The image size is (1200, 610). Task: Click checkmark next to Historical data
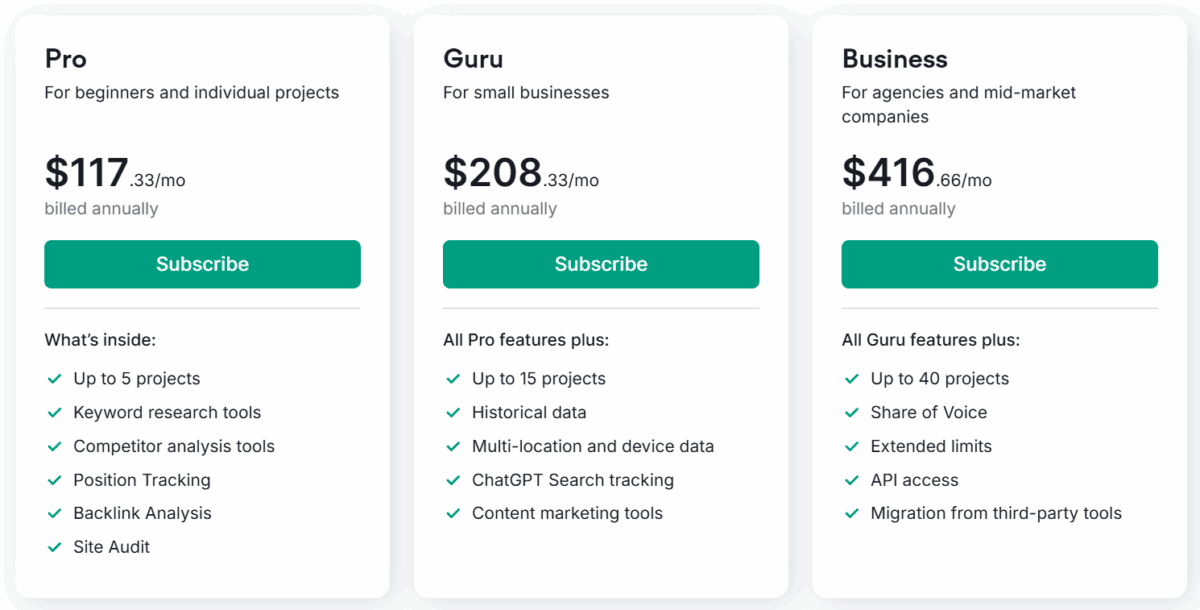453,413
